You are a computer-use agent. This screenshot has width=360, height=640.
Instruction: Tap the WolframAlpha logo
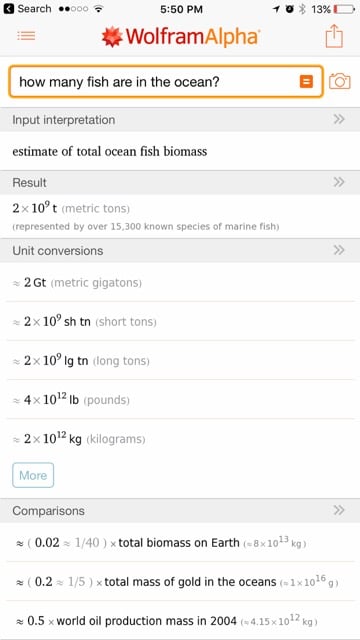pos(180,37)
